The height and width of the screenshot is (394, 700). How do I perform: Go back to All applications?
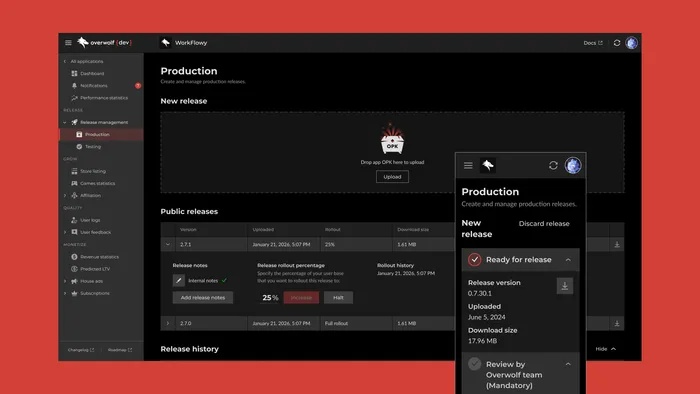[x=83, y=61]
